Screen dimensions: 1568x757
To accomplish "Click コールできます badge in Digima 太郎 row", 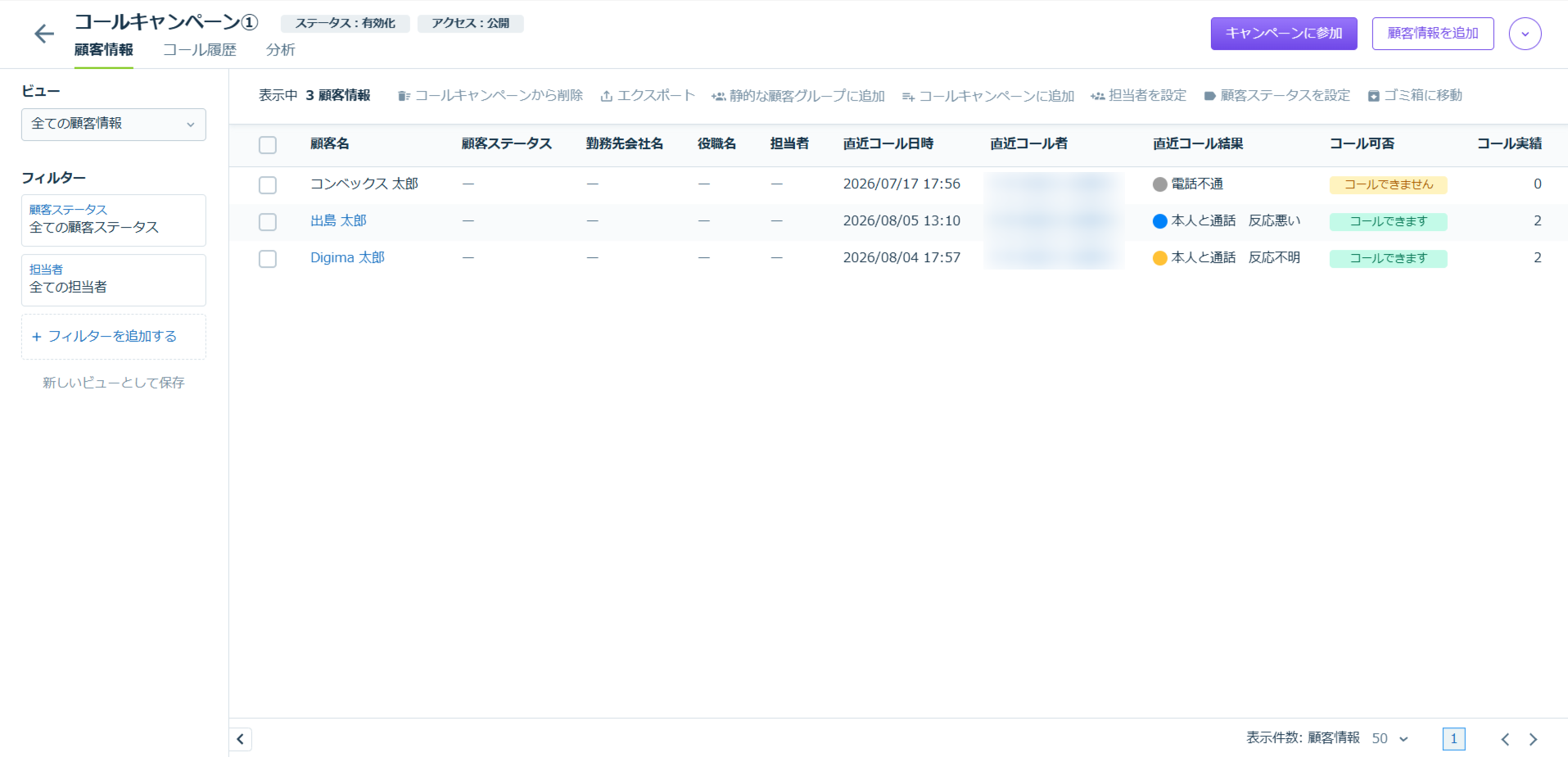I will click(1388, 259).
